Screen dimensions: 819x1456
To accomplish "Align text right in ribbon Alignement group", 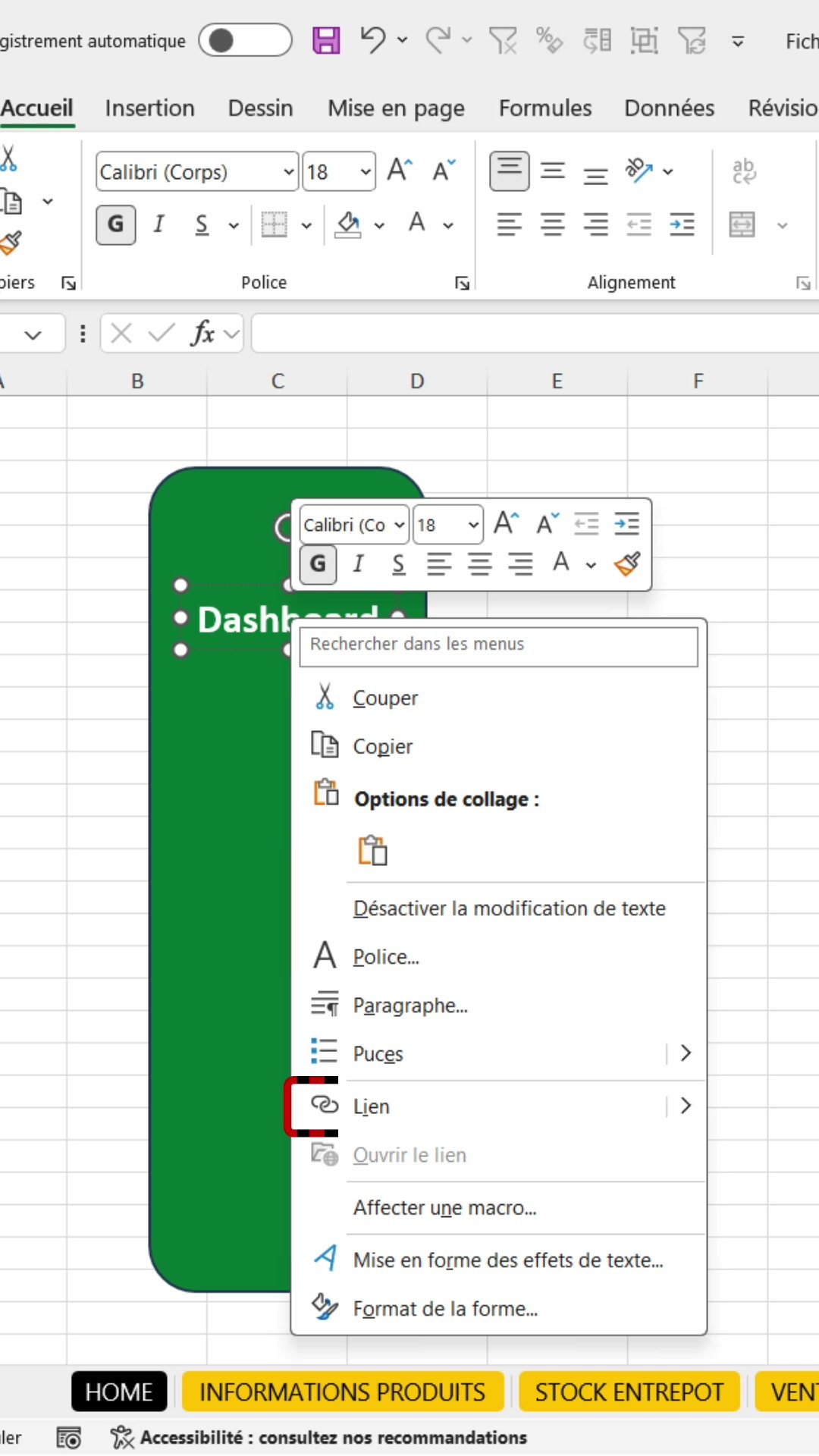I will 596,224.
